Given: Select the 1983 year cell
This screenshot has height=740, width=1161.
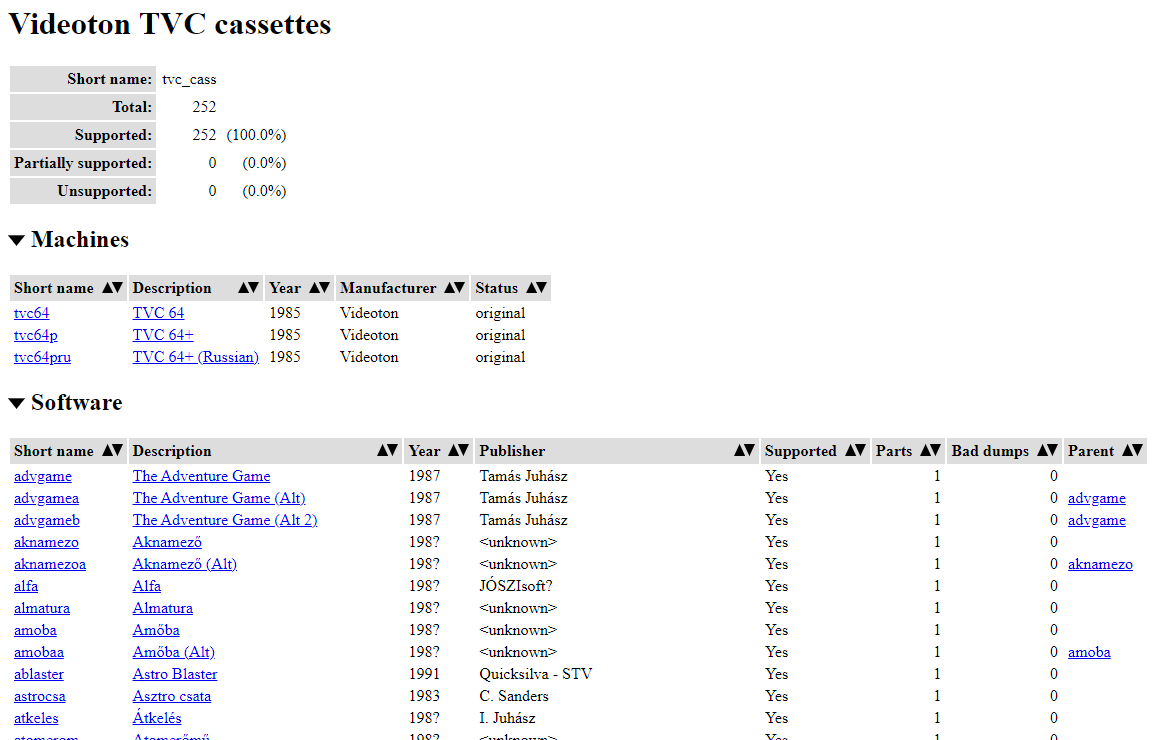Looking at the screenshot, I should point(424,697).
